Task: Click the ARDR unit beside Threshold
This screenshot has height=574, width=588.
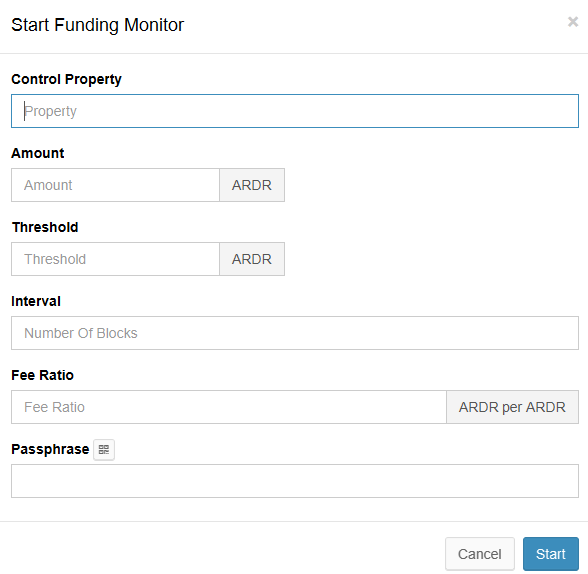Action: point(252,259)
